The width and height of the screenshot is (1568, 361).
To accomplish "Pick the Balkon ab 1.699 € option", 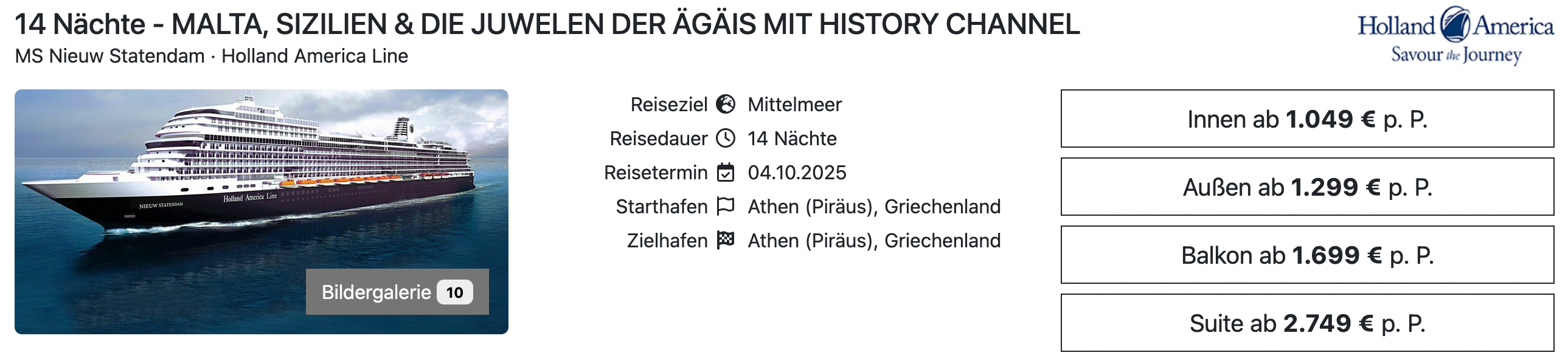I will click(x=1307, y=255).
